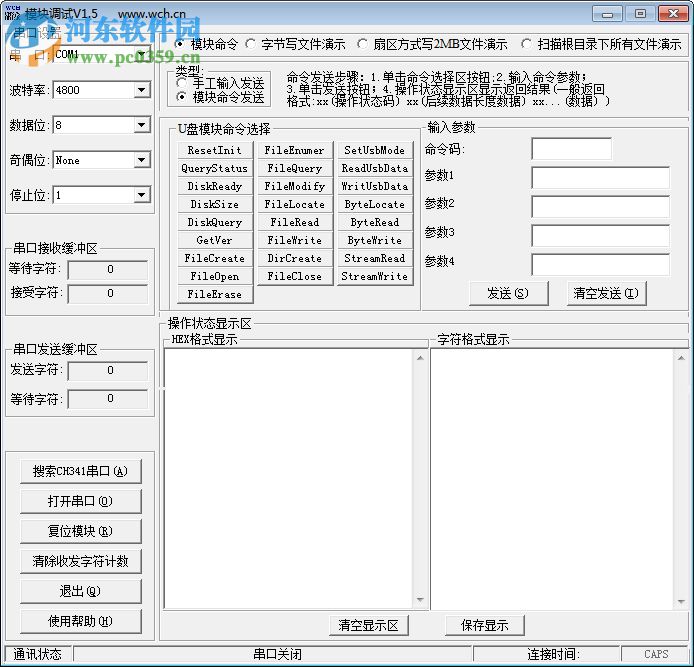Screen dimensions: 694x667
Task: Focus the 参数1 input field
Action: pyautogui.click(x=601, y=177)
